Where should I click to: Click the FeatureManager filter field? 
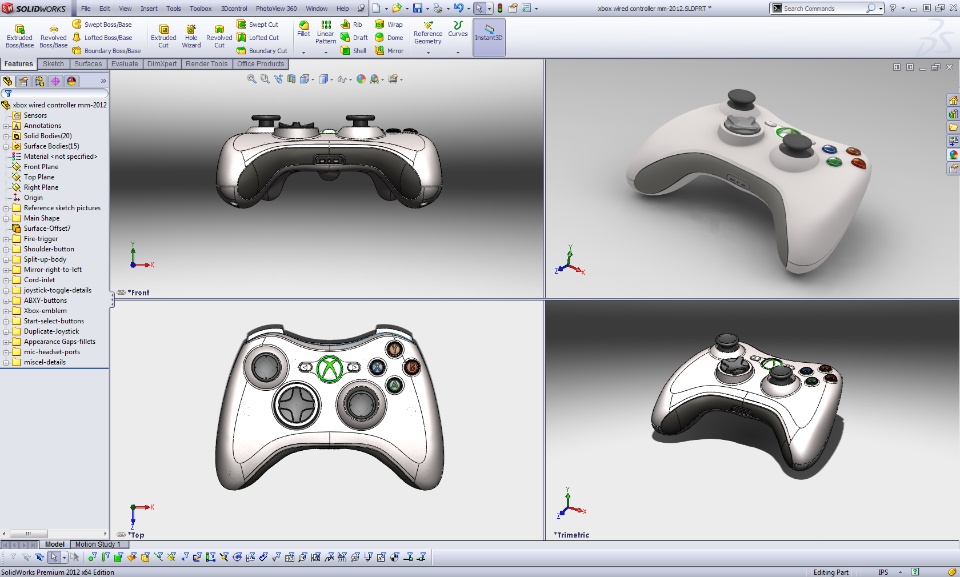tap(54, 93)
